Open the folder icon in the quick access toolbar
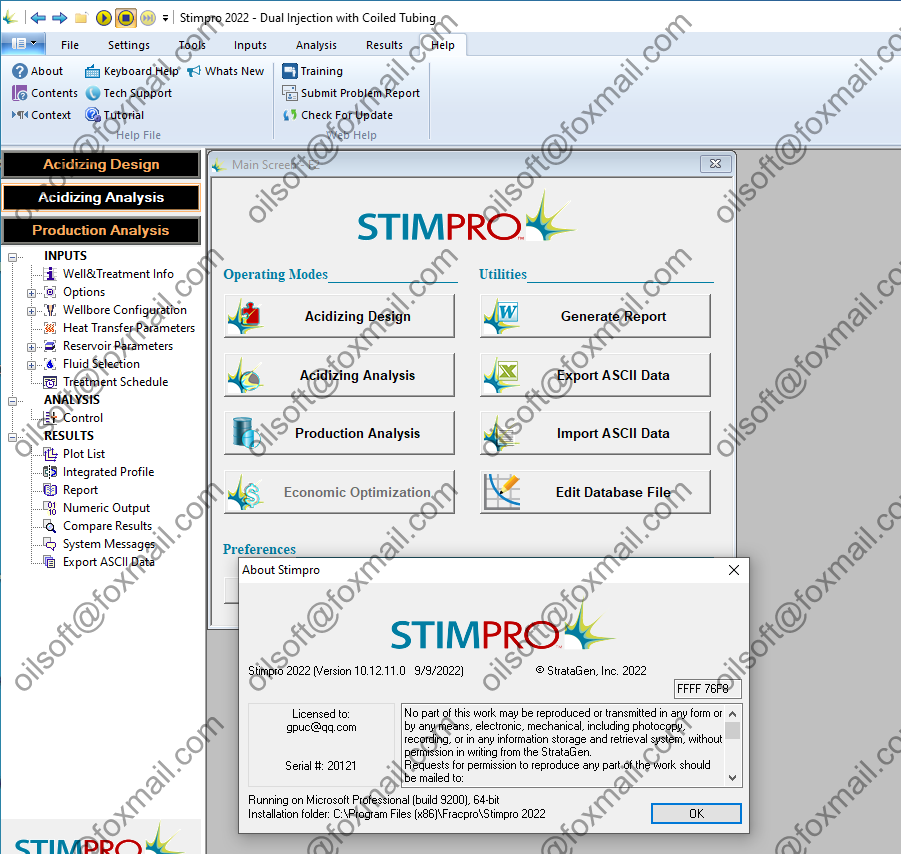The image size is (901, 854). tap(81, 18)
